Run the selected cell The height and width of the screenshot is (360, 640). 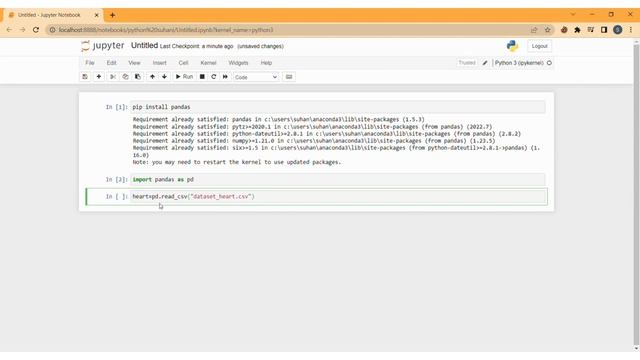184,77
